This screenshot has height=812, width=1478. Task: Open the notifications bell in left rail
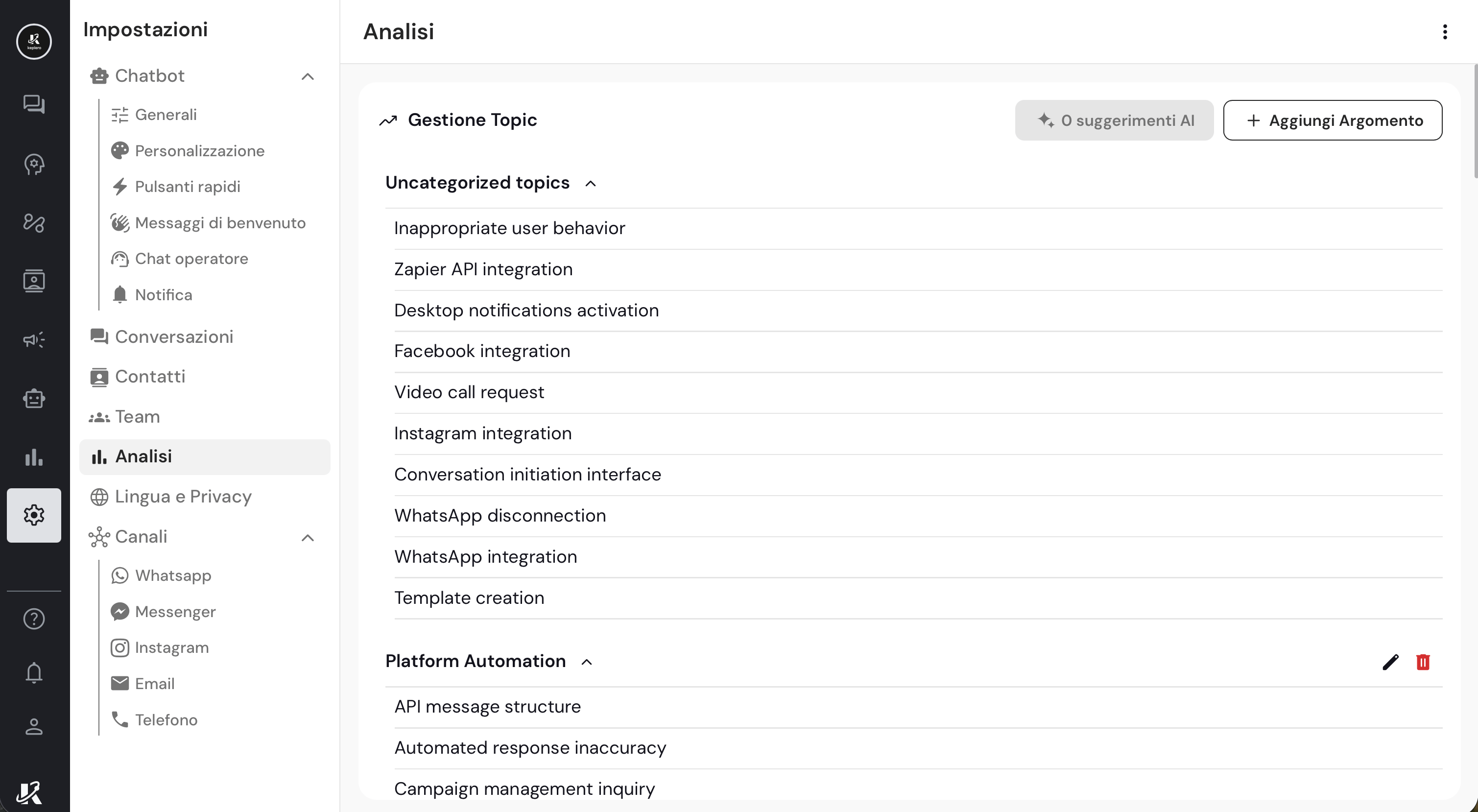pos(34,672)
